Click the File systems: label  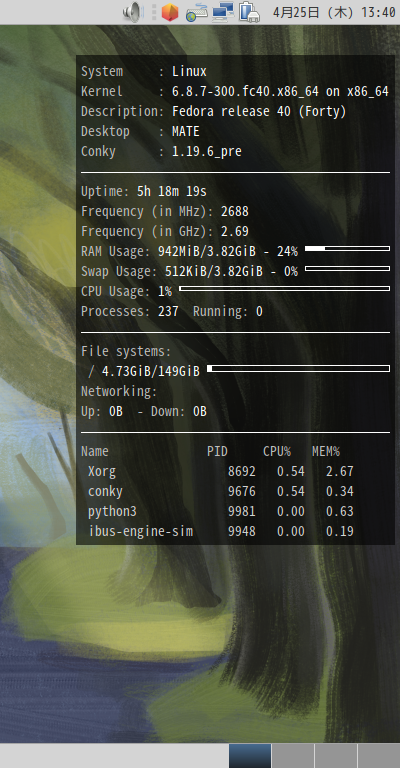tap(126, 352)
